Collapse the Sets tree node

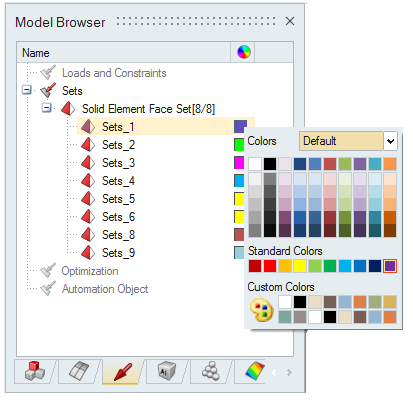pyautogui.click(x=27, y=90)
